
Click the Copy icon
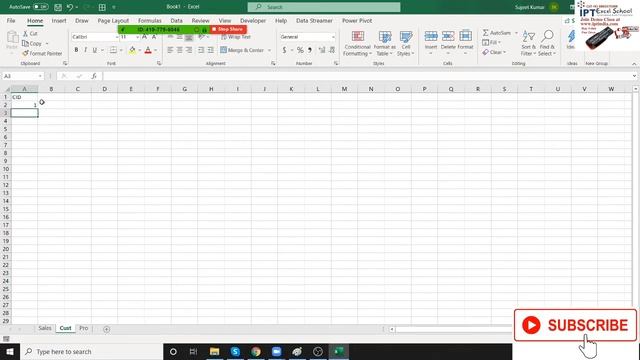click(x=25, y=43)
